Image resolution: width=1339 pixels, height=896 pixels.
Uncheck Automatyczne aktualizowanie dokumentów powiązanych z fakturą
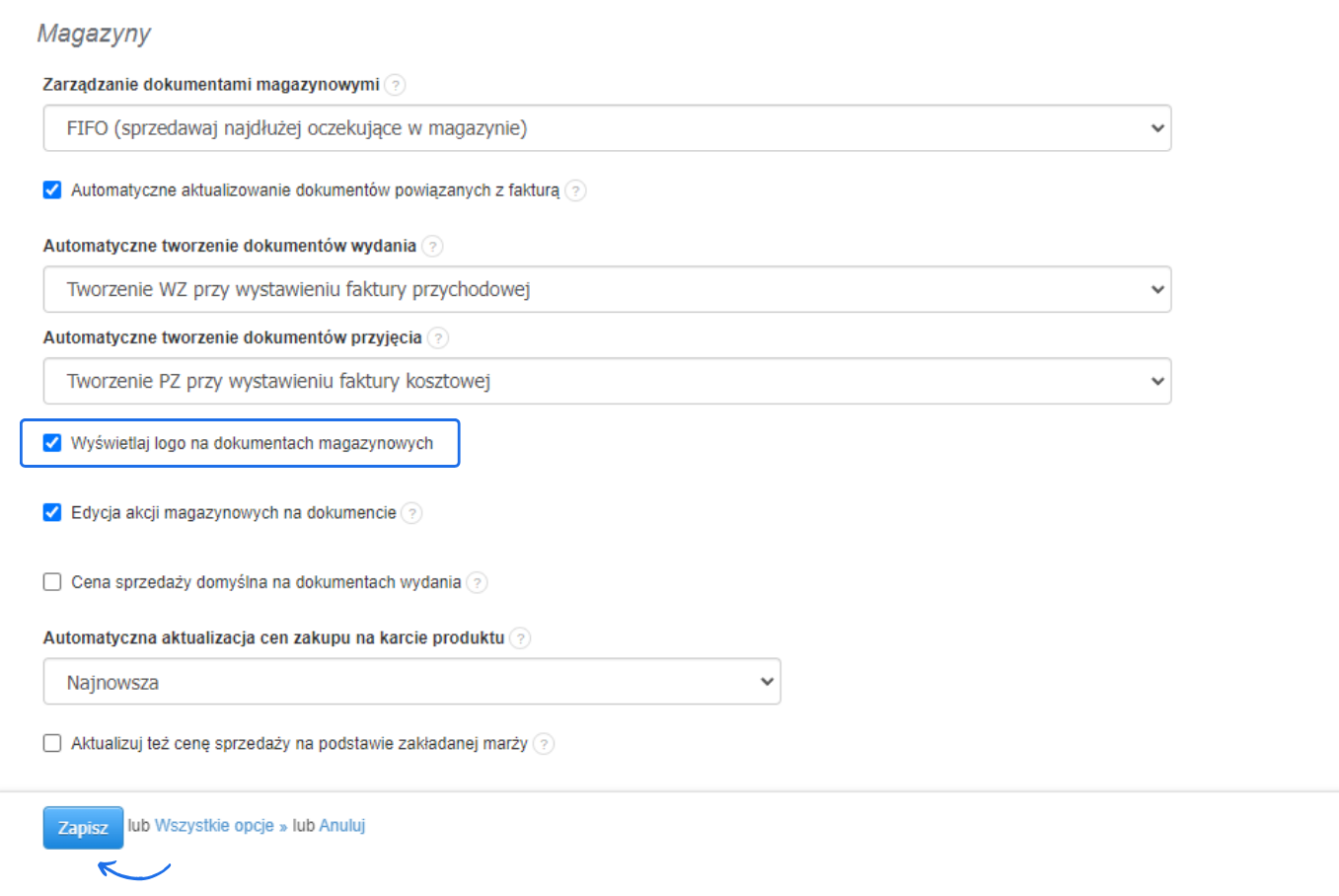52,189
